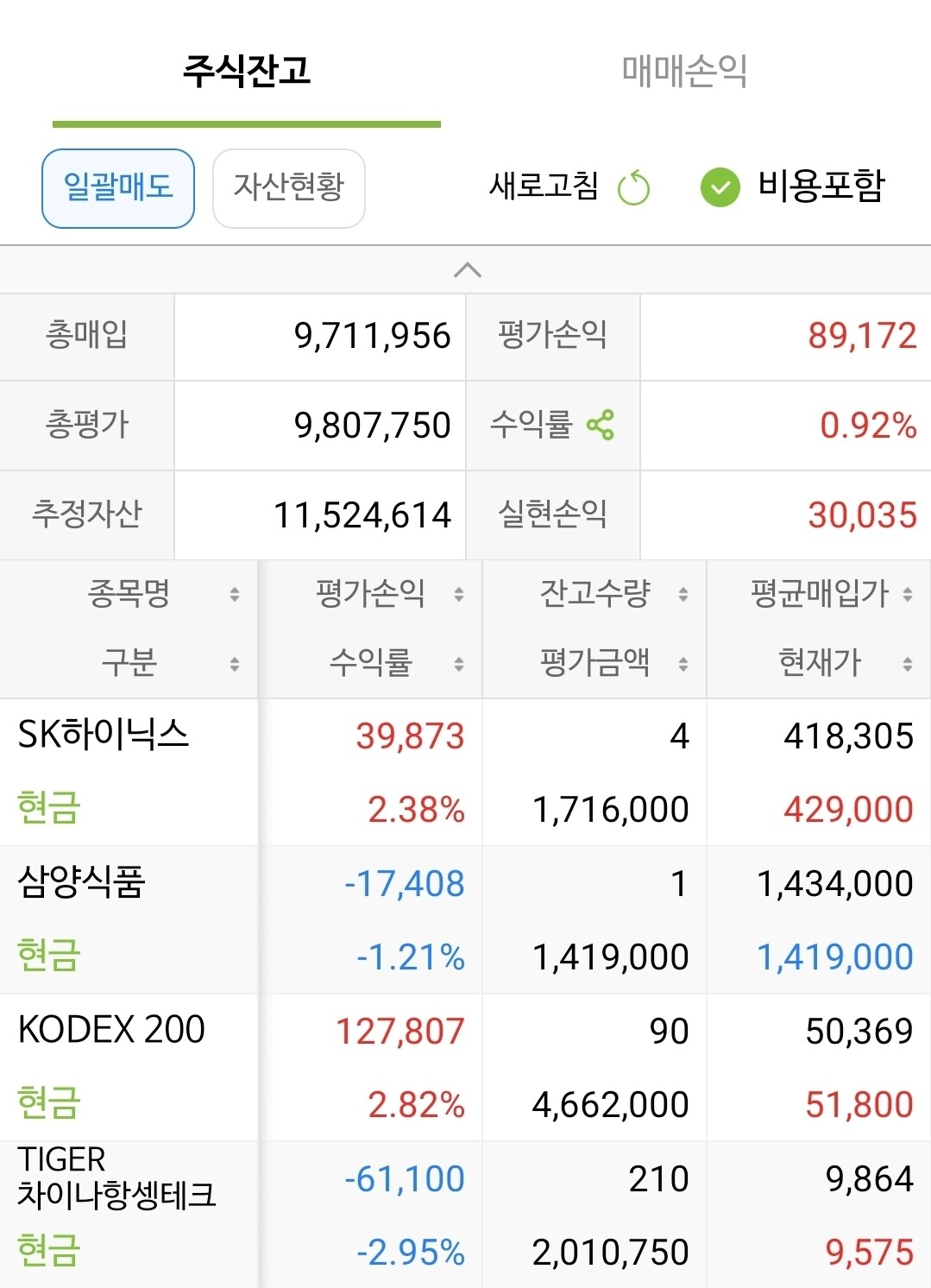
Task: Click 현금 label under SK하이닉스
Action: point(49,808)
